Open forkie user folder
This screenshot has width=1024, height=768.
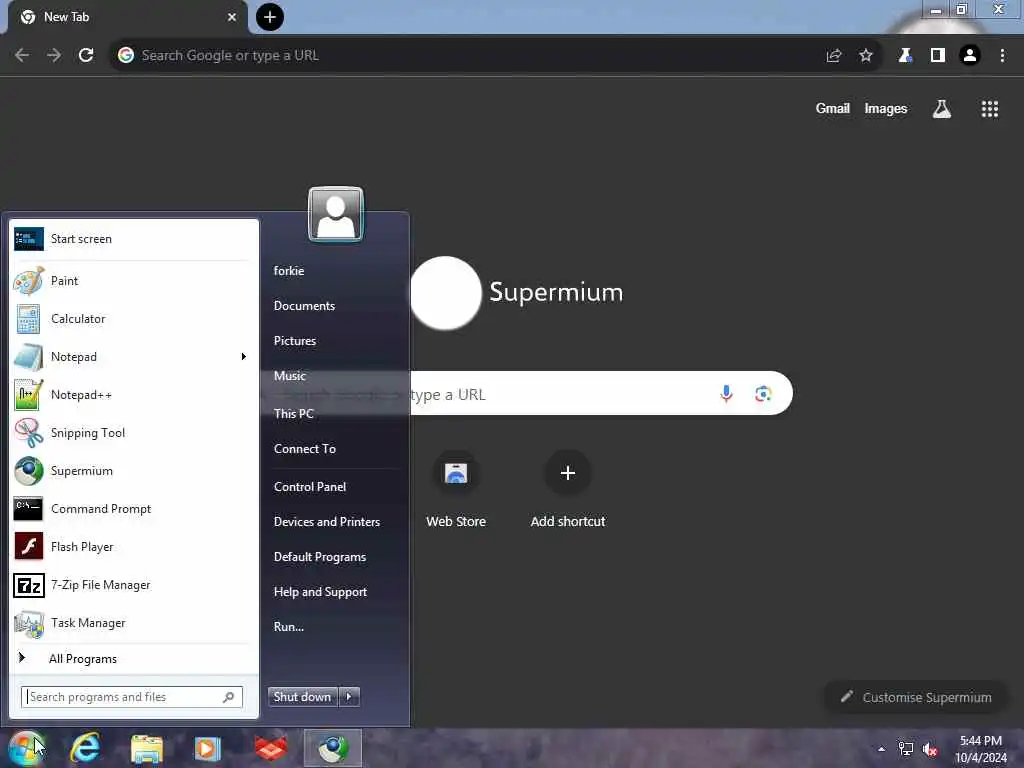pos(289,270)
